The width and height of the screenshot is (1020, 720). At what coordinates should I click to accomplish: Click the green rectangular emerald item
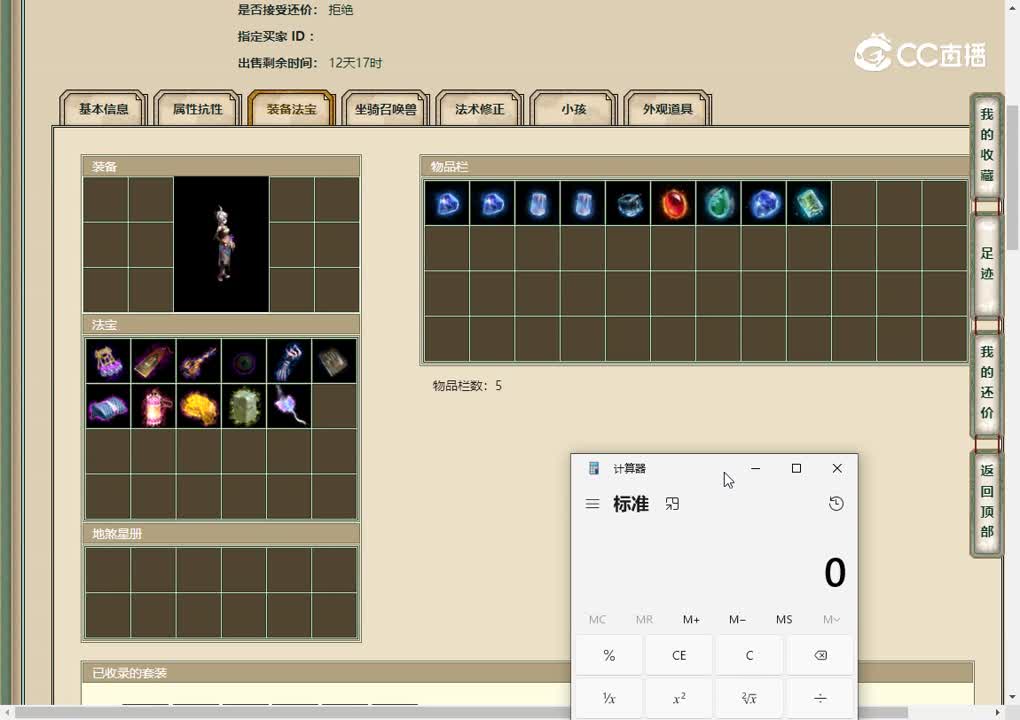coord(809,203)
